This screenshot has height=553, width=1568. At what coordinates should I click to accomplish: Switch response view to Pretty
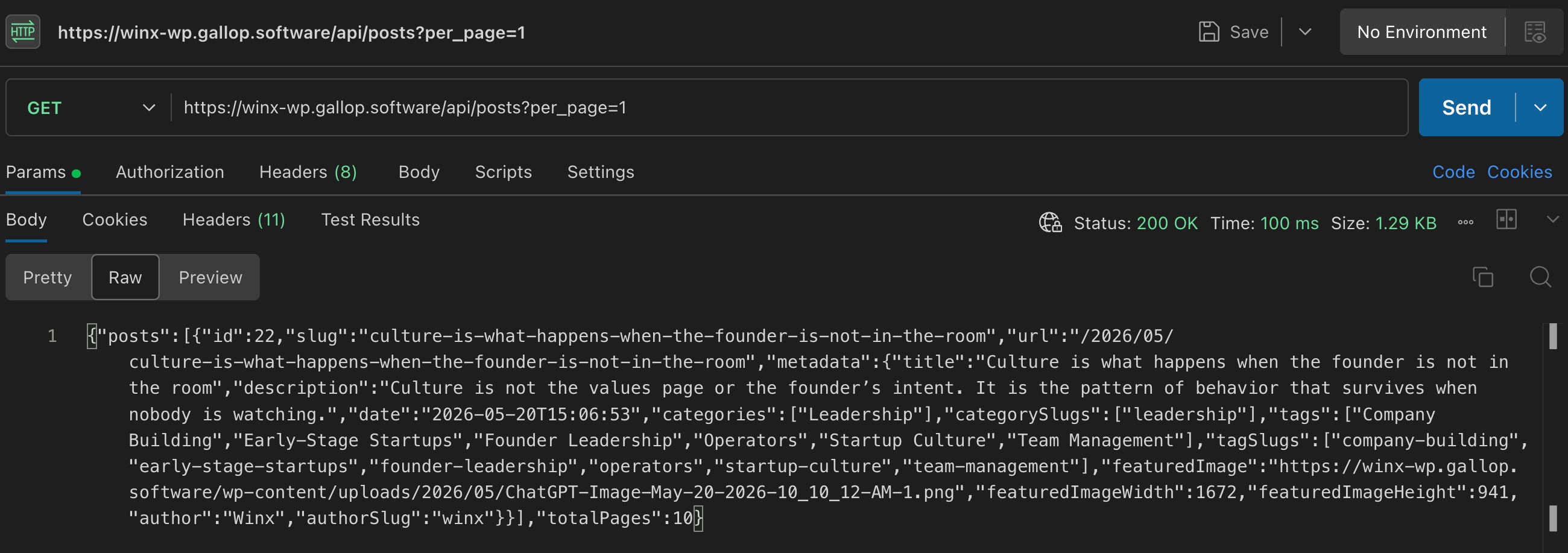(x=48, y=277)
